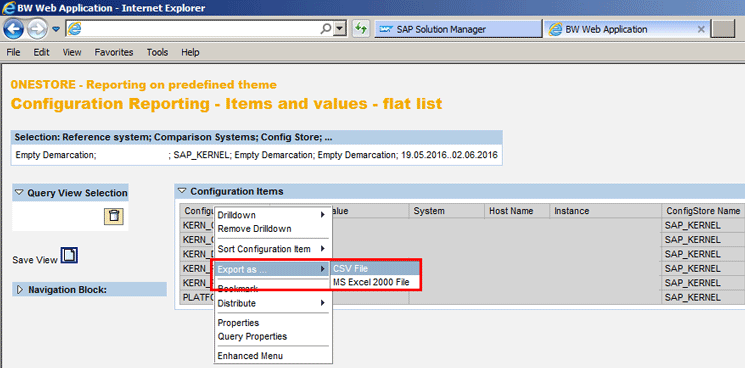Click the date range 19.05.2016..02.06.2016 text

449,155
